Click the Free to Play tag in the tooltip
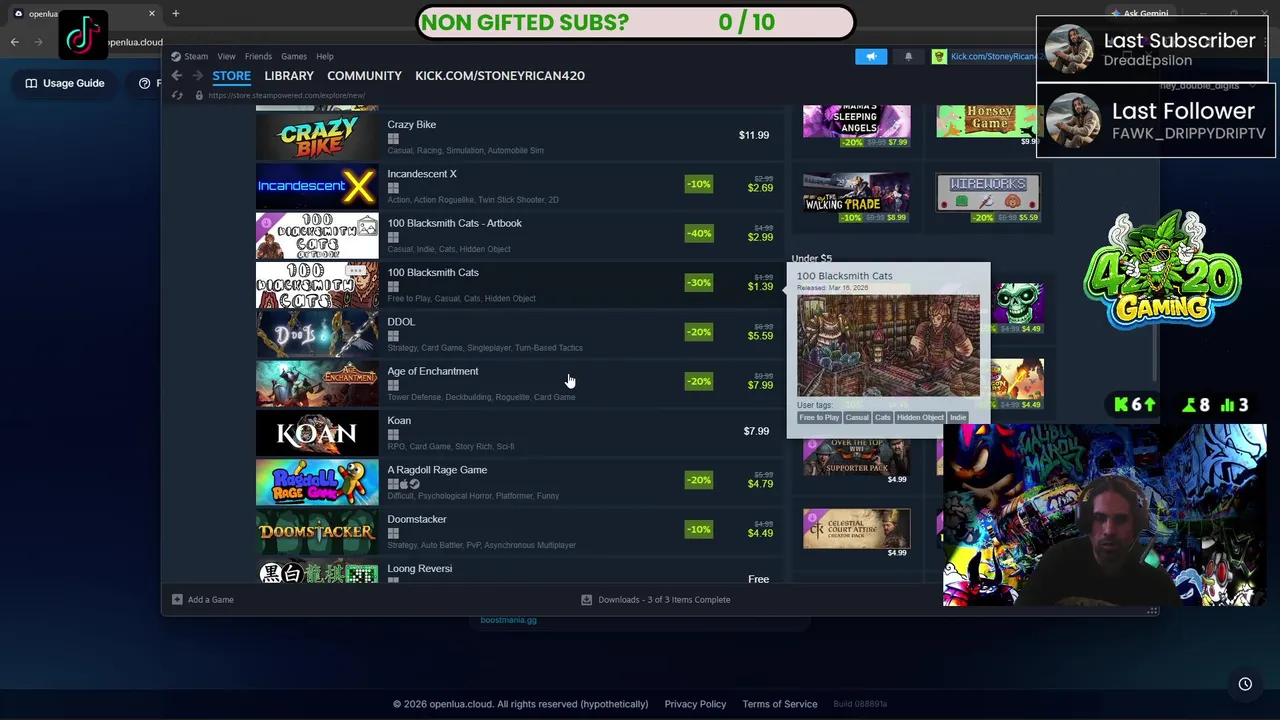 819,417
